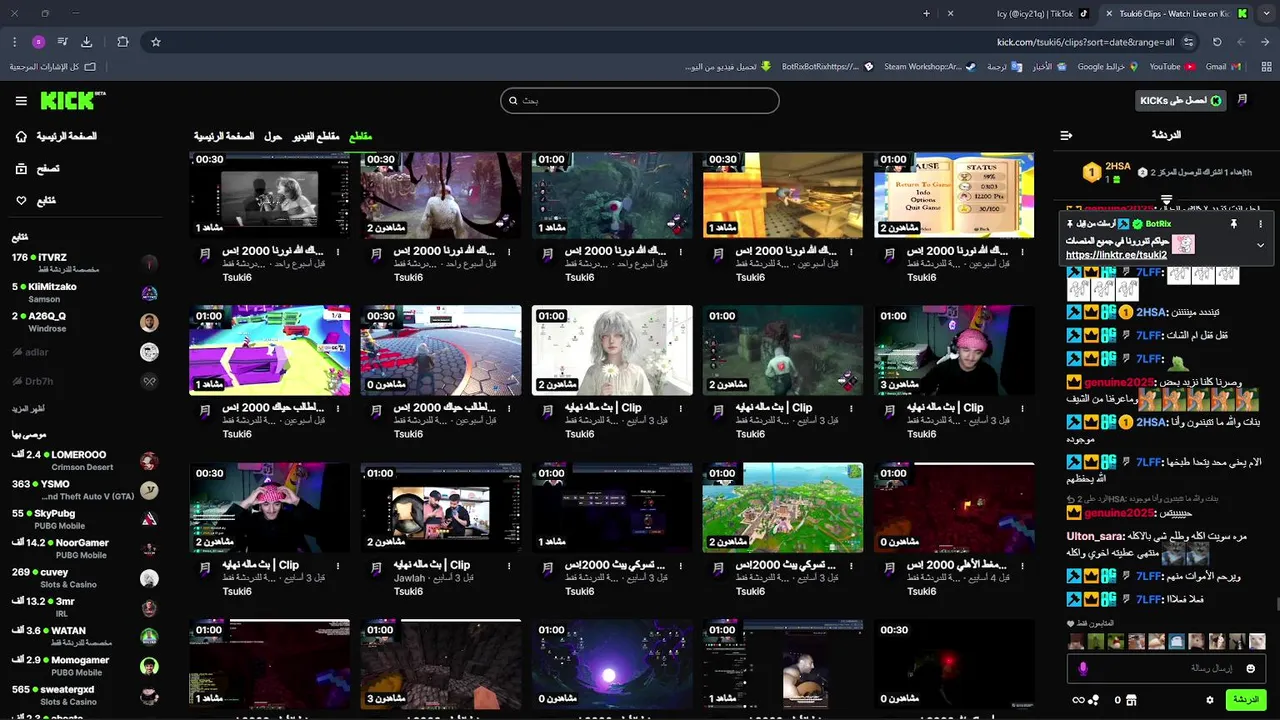Screen dimensions: 1280x720
Task: Open the sweatergxd recommended channel
Action: pos(85,695)
